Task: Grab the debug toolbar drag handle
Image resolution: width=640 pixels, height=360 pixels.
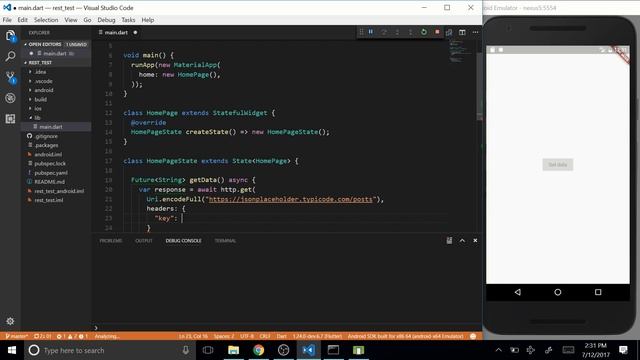Action: pos(361,32)
